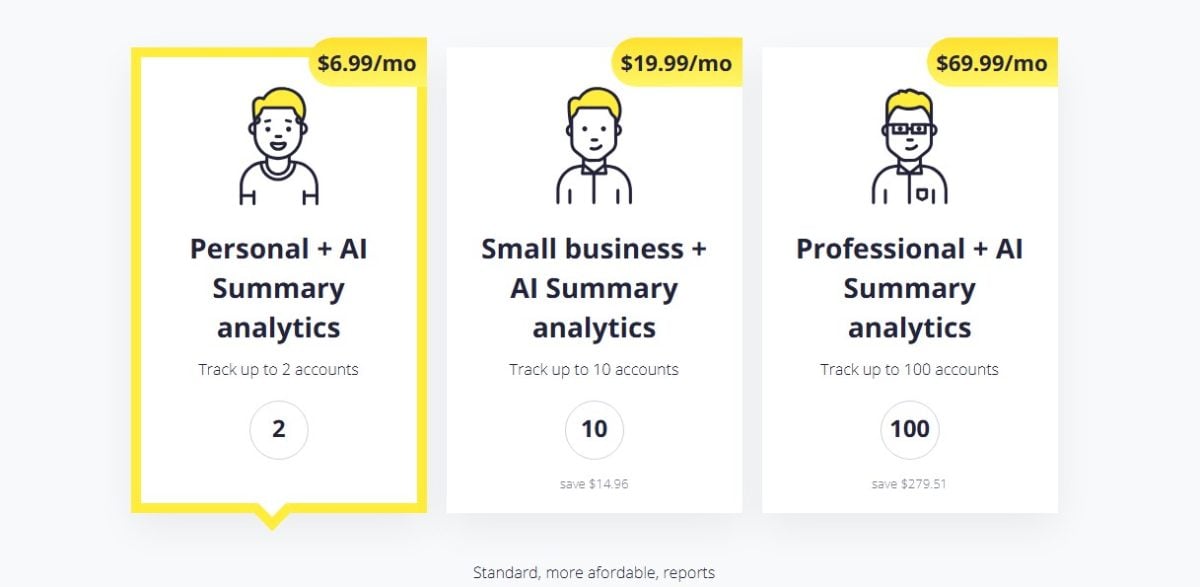The height and width of the screenshot is (587, 1200).
Task: Click the yellow pointer arrow under Personal card
Action: coord(271,518)
